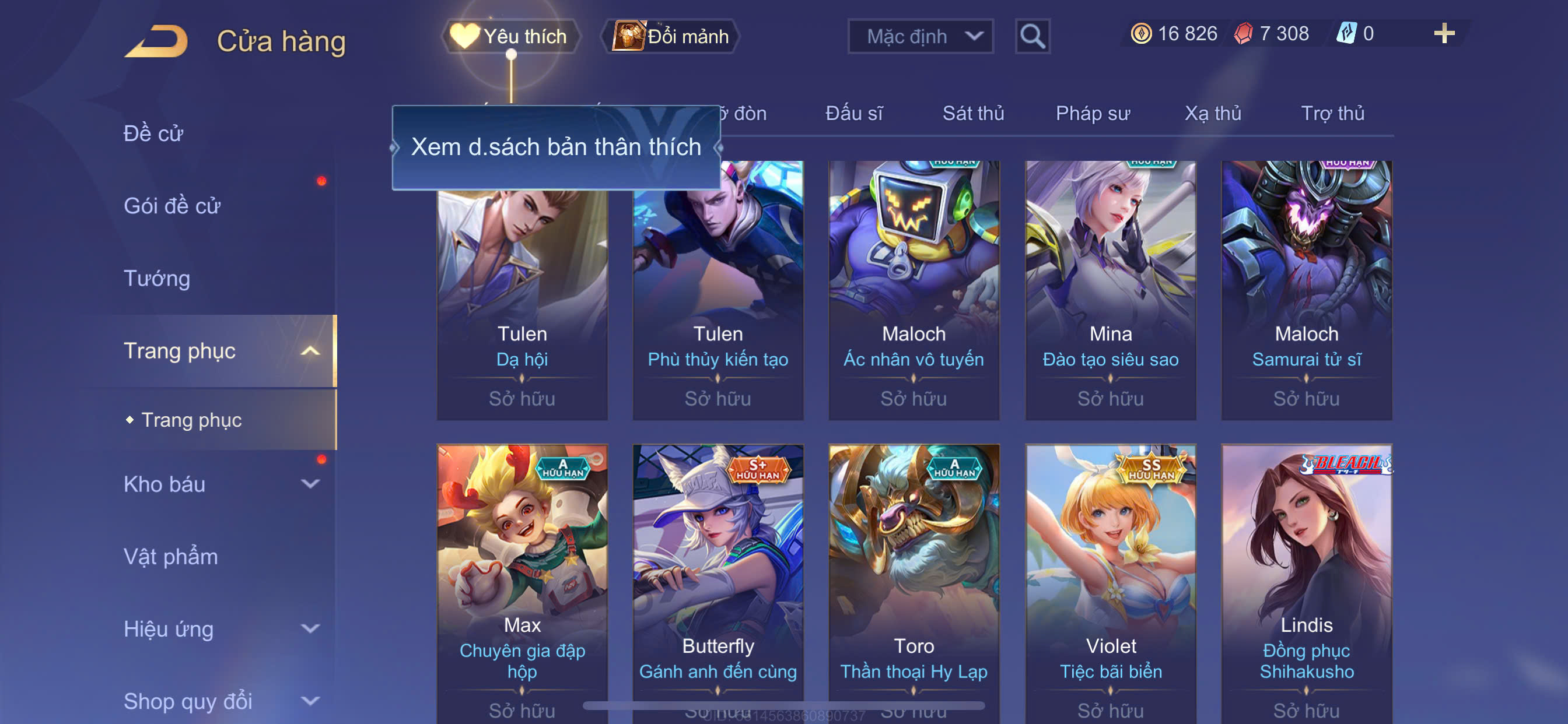Expand the Hiệu ứng sidebar section
Image resolution: width=1568 pixels, height=724 pixels.
tap(310, 628)
